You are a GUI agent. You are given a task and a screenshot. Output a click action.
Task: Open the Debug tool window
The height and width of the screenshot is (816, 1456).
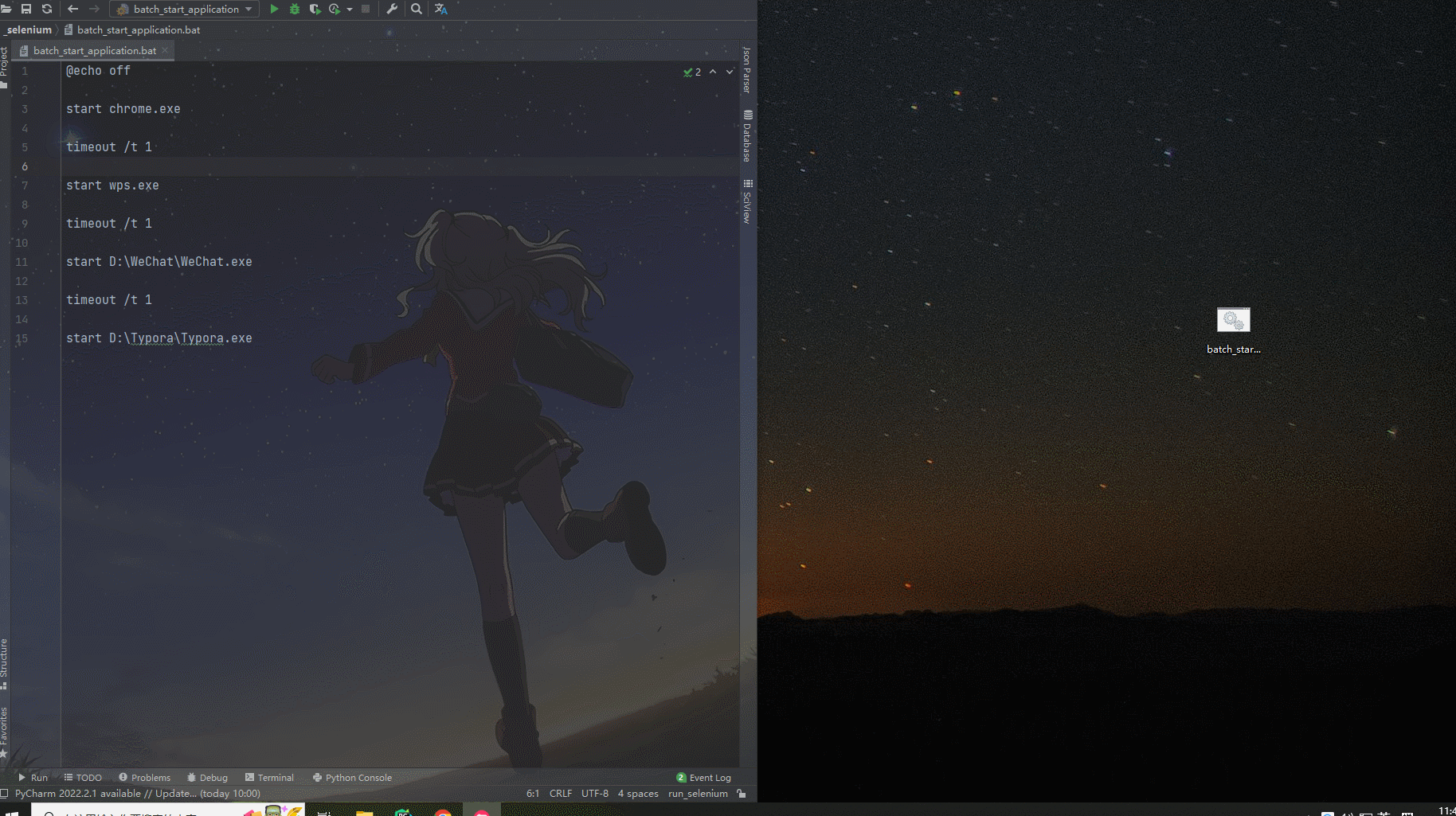click(x=207, y=778)
